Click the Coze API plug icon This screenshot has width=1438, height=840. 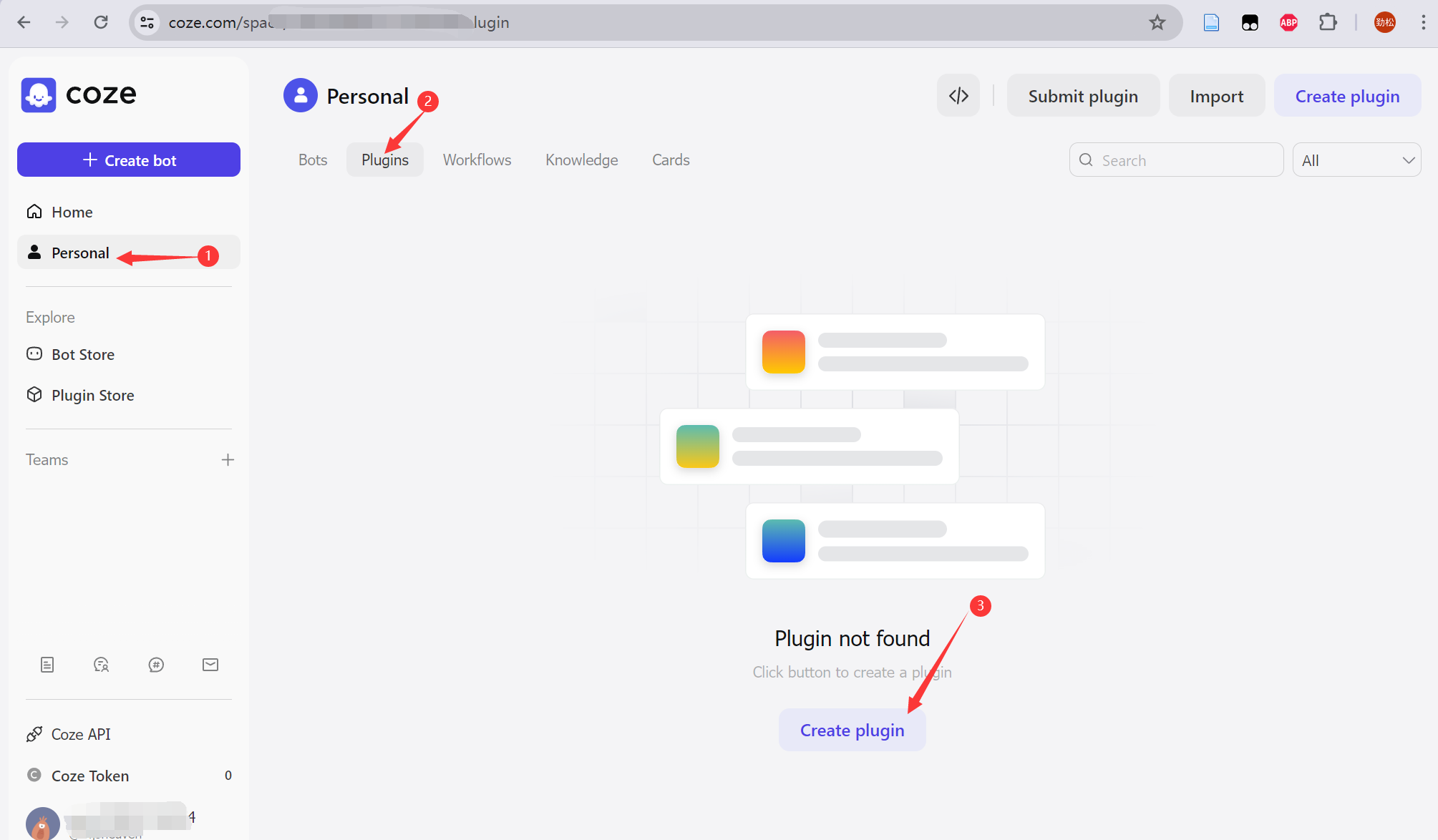[x=34, y=734]
